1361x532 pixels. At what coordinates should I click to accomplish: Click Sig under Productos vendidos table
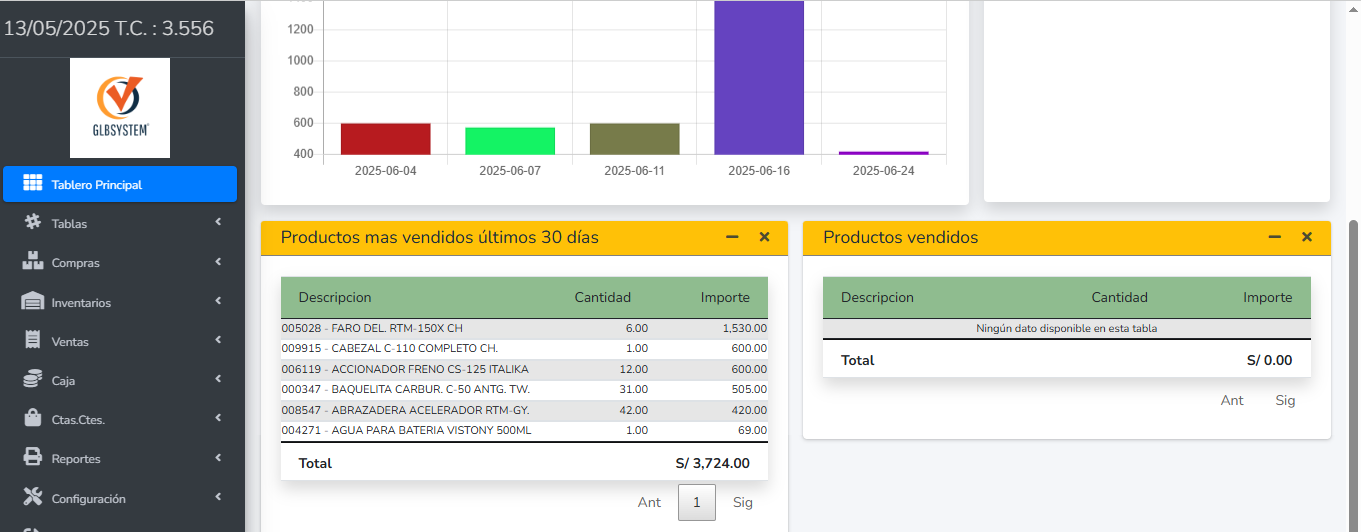(1285, 400)
